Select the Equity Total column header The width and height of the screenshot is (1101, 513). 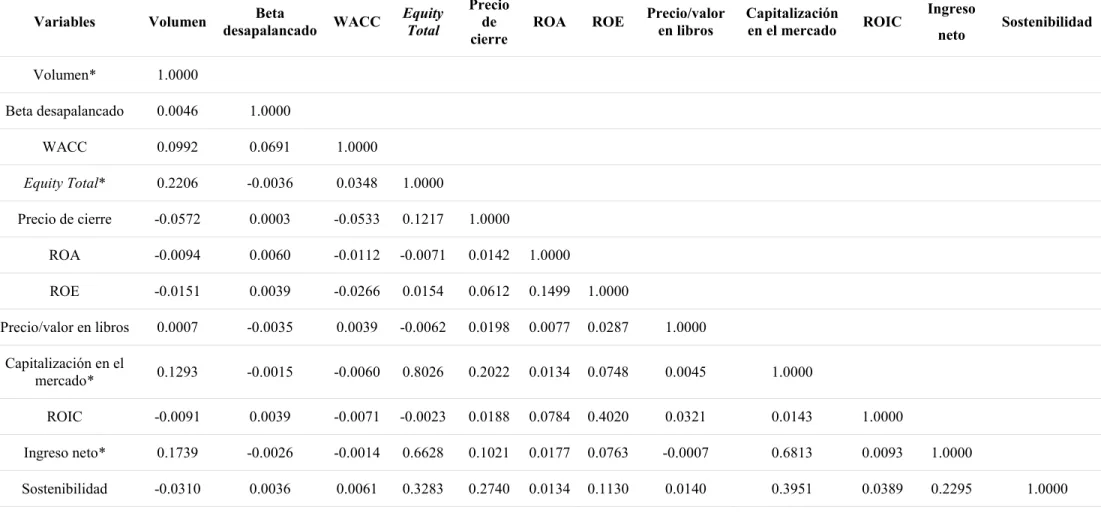pos(423,22)
